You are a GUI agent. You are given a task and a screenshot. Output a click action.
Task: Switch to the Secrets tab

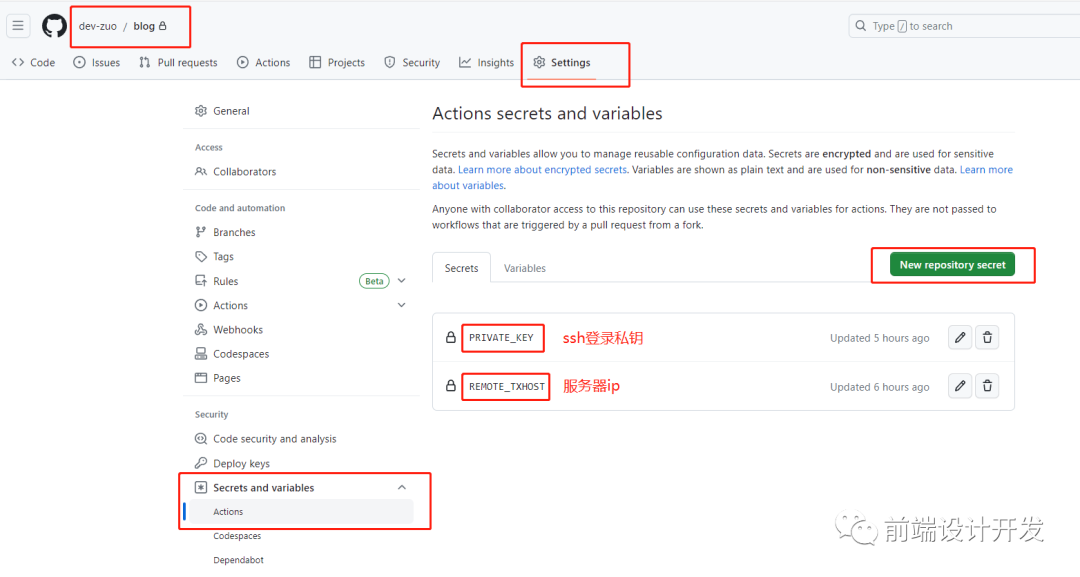pos(461,268)
